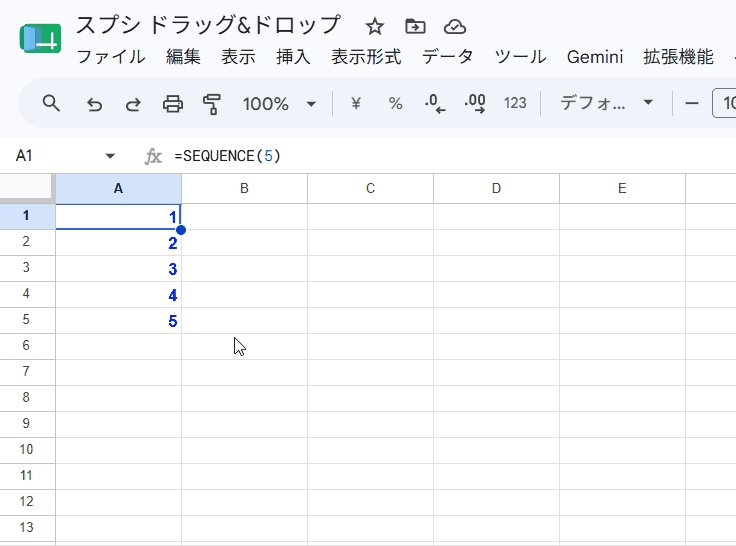Click cell A1 containing 1

click(x=118, y=216)
